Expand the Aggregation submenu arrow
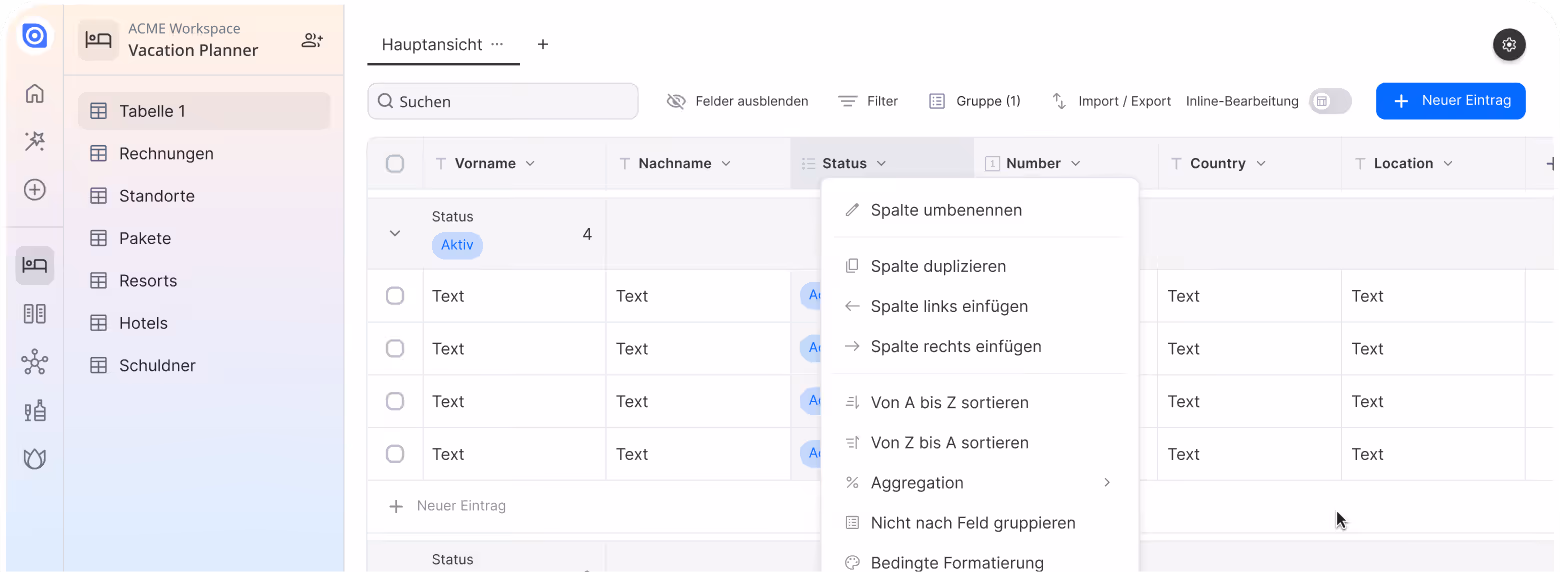 [x=1107, y=483]
